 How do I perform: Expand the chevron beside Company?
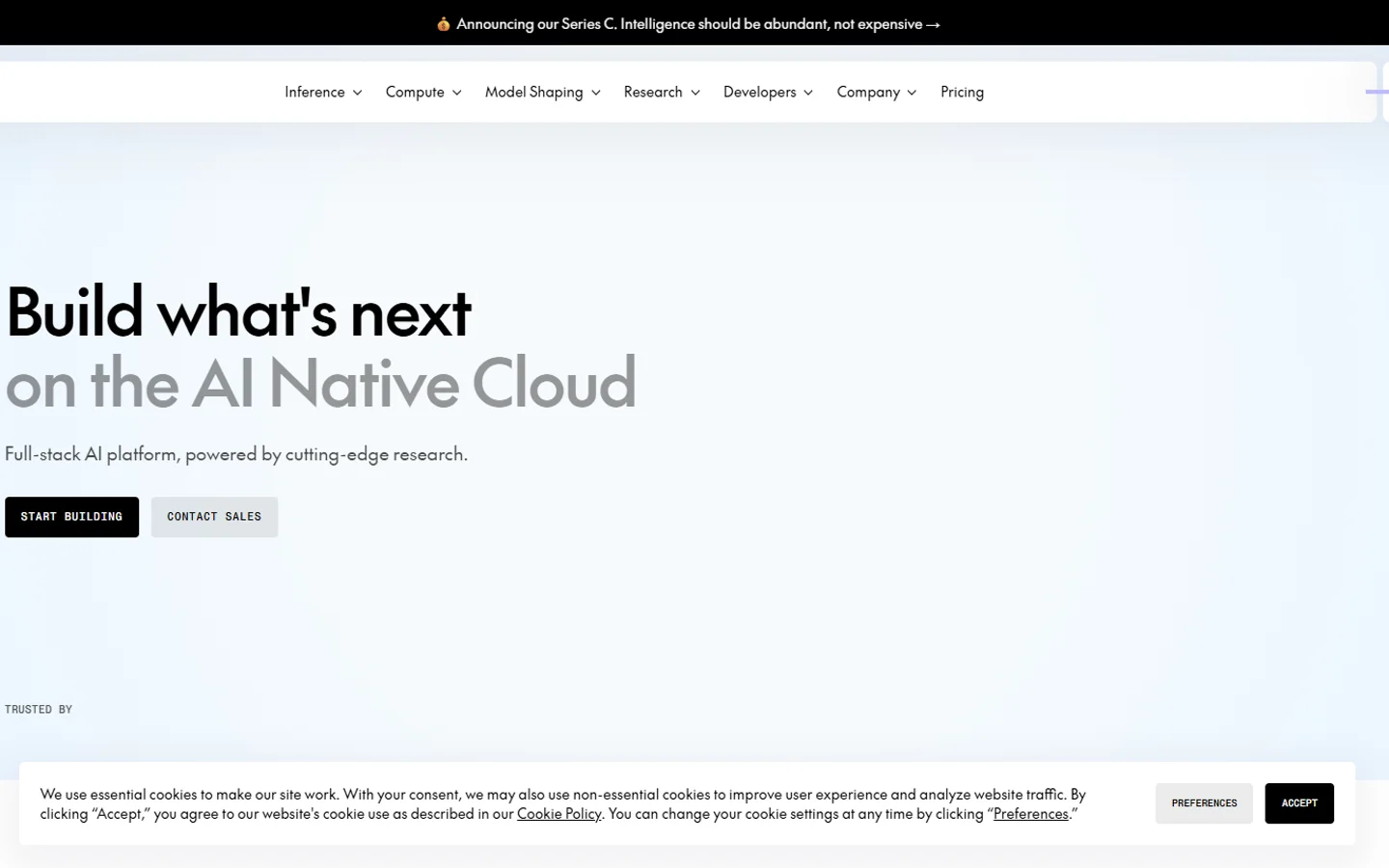click(912, 93)
